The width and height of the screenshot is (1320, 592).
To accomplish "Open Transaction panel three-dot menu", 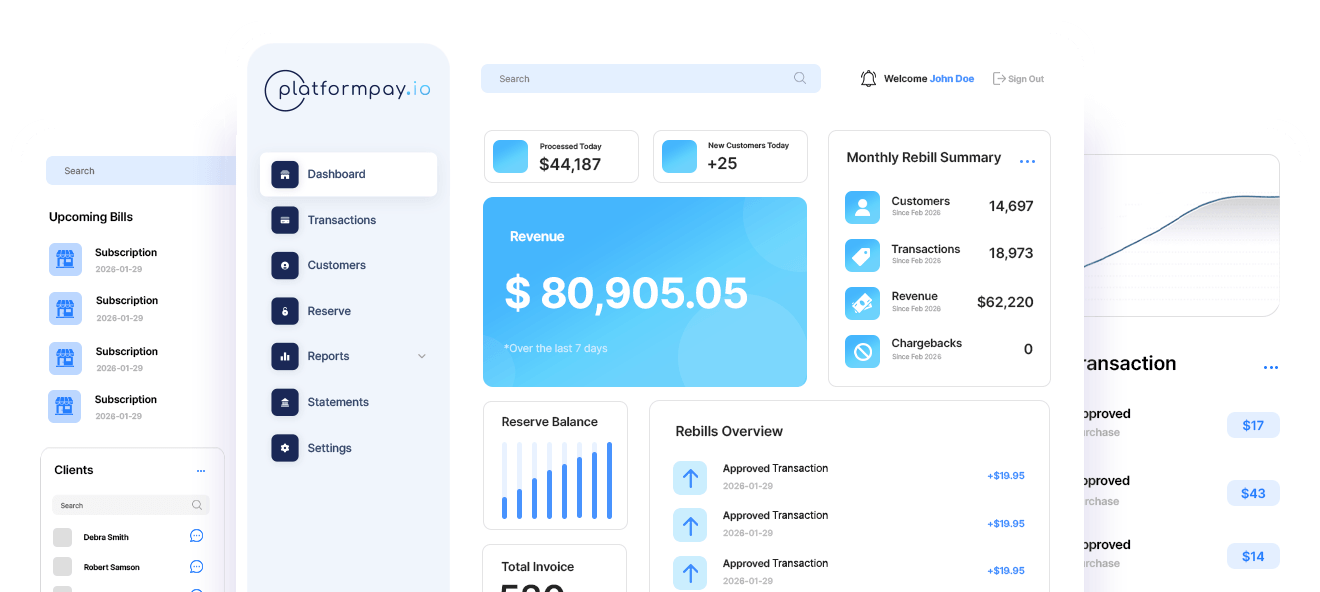I will [1270, 367].
